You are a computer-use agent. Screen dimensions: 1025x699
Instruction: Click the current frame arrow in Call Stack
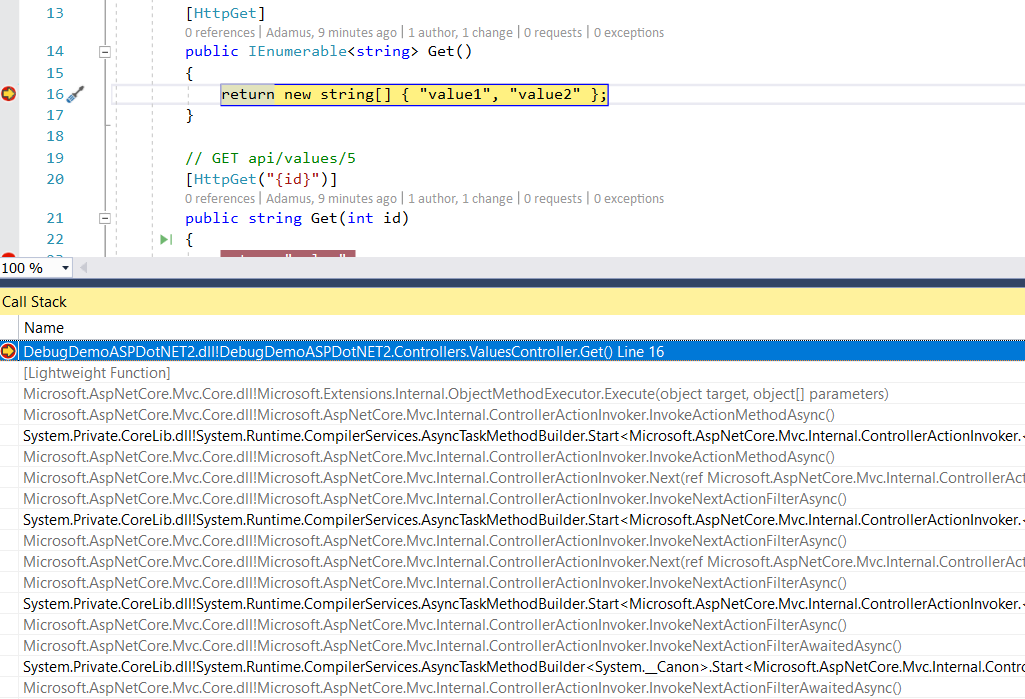click(9, 351)
